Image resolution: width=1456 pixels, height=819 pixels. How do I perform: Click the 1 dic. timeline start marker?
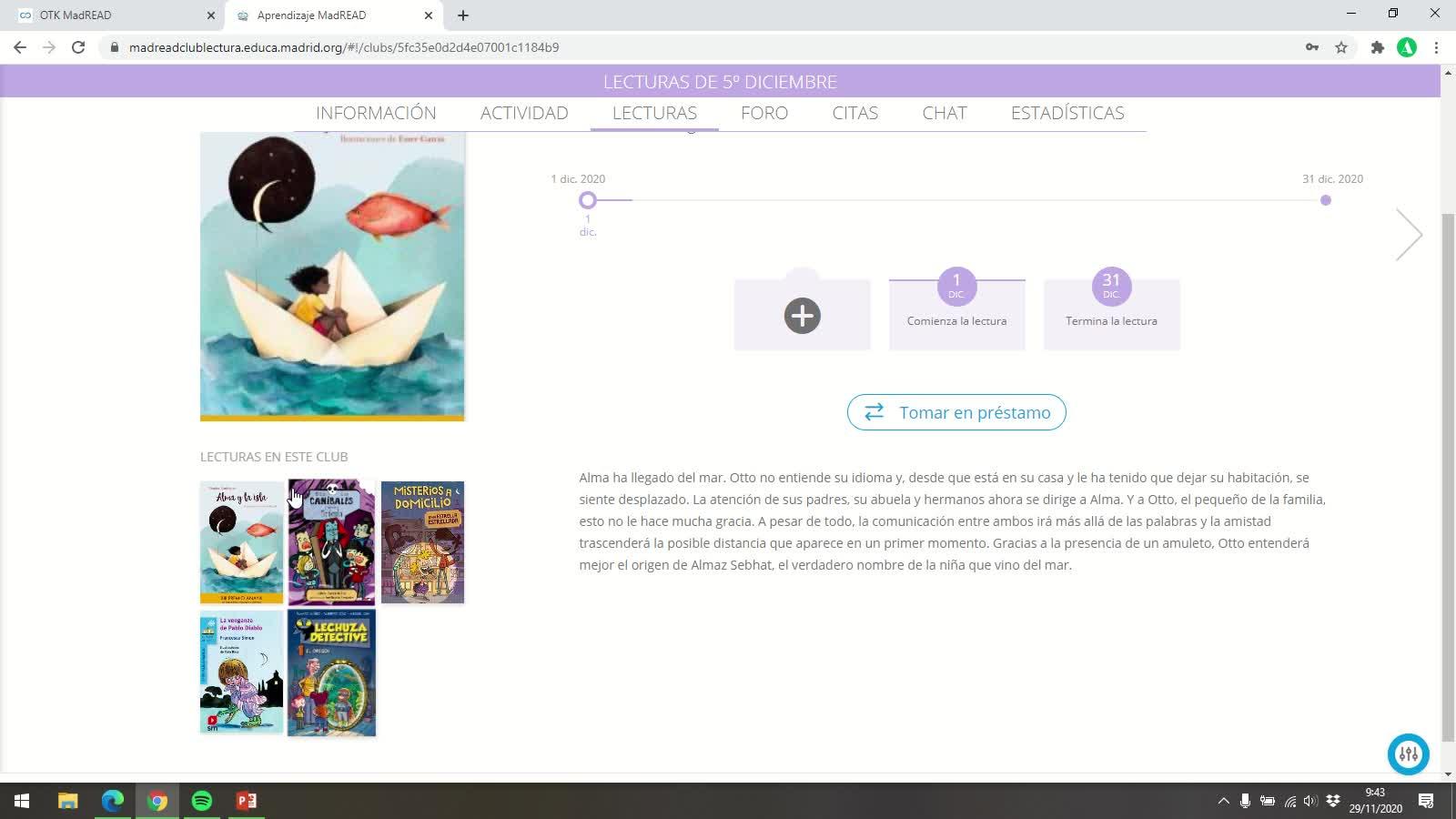[x=588, y=200]
